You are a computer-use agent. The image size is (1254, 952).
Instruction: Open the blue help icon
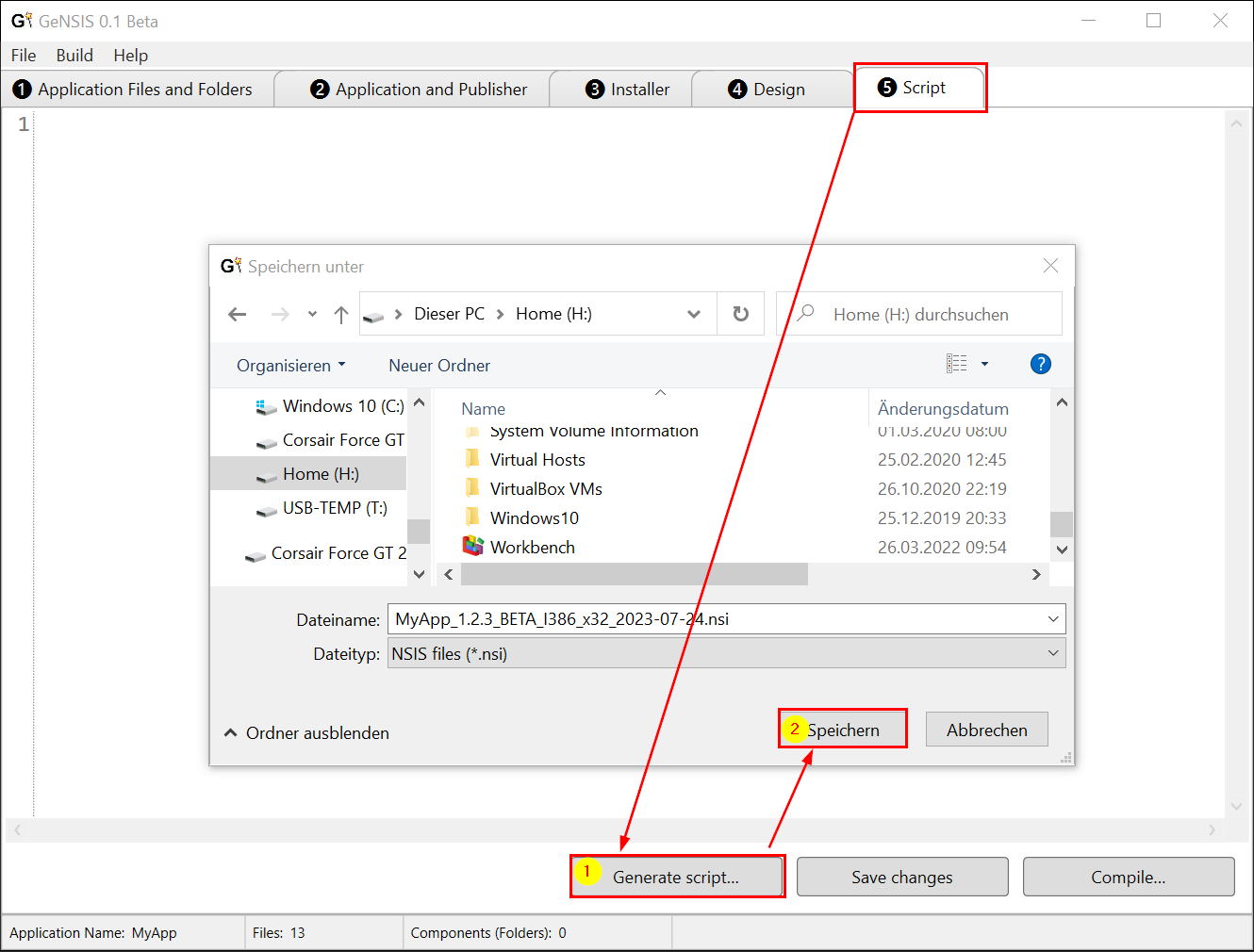(1041, 364)
